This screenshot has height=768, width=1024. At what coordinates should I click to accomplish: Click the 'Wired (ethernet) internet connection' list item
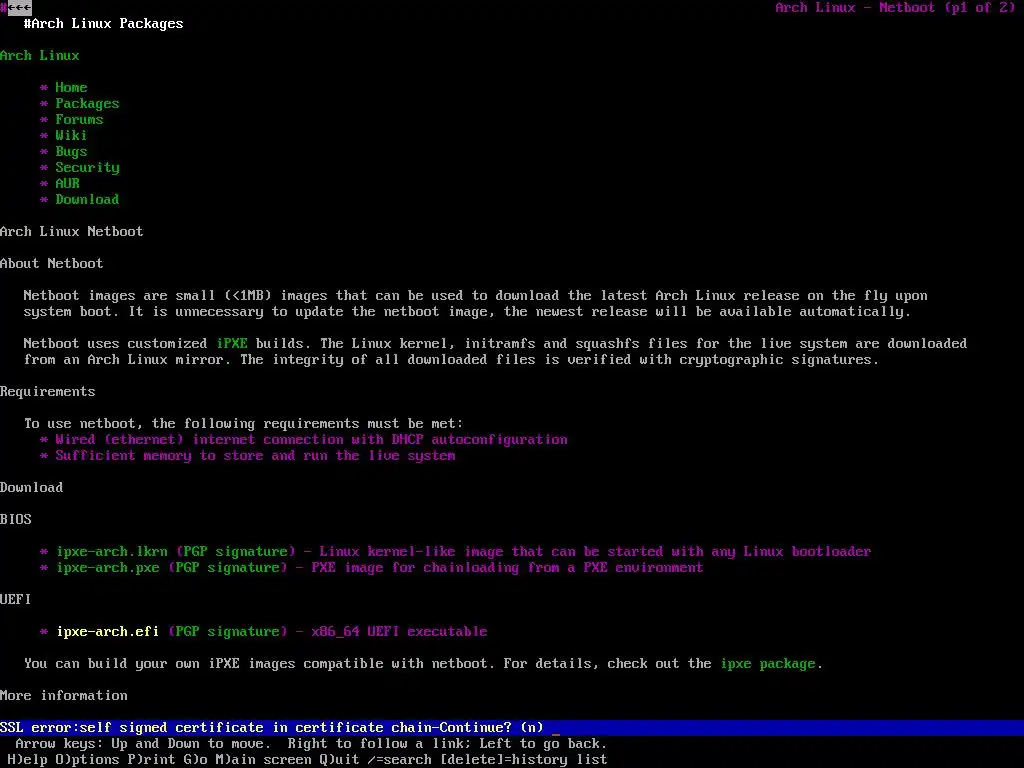(x=312, y=440)
